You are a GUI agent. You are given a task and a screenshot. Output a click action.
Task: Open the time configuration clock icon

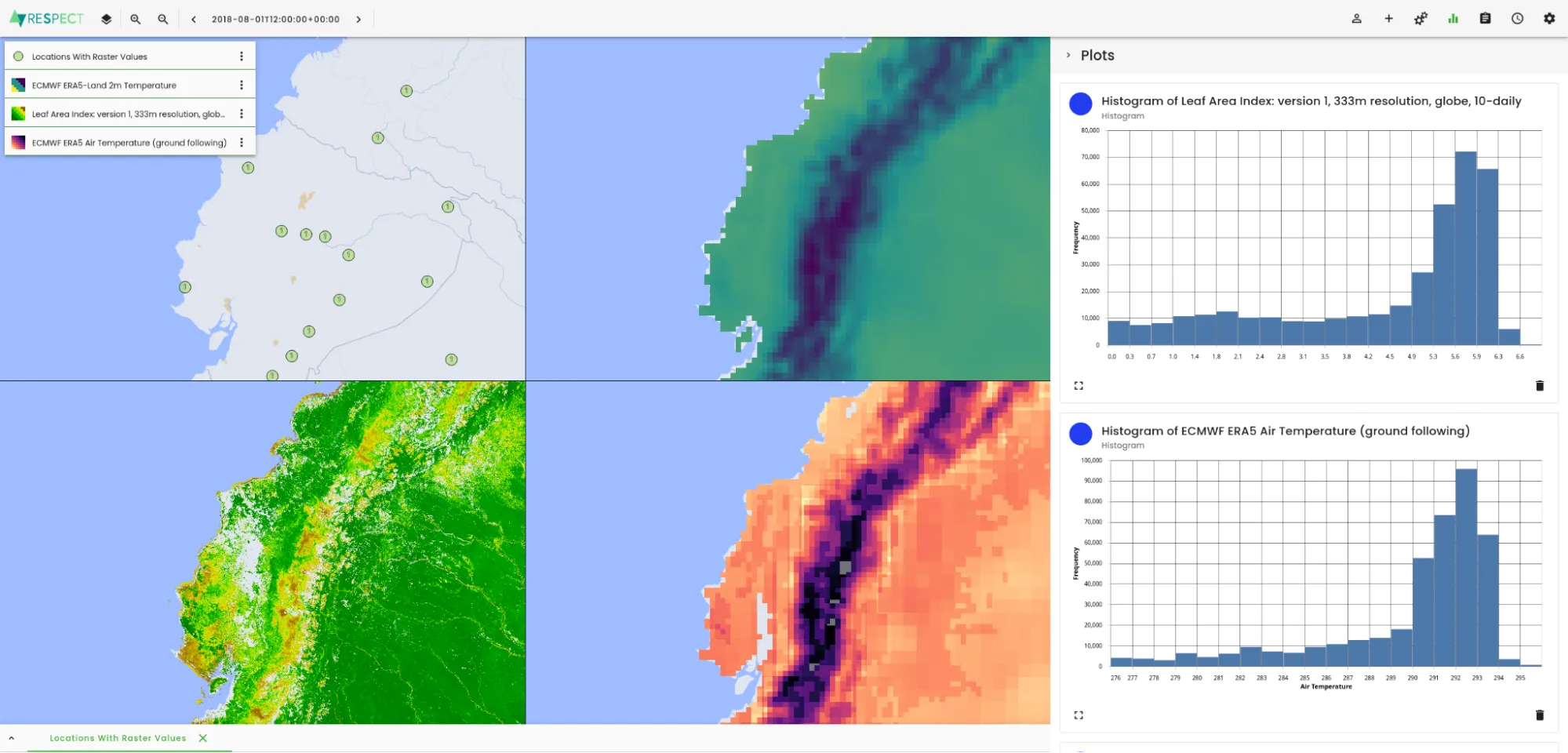coord(1517,19)
